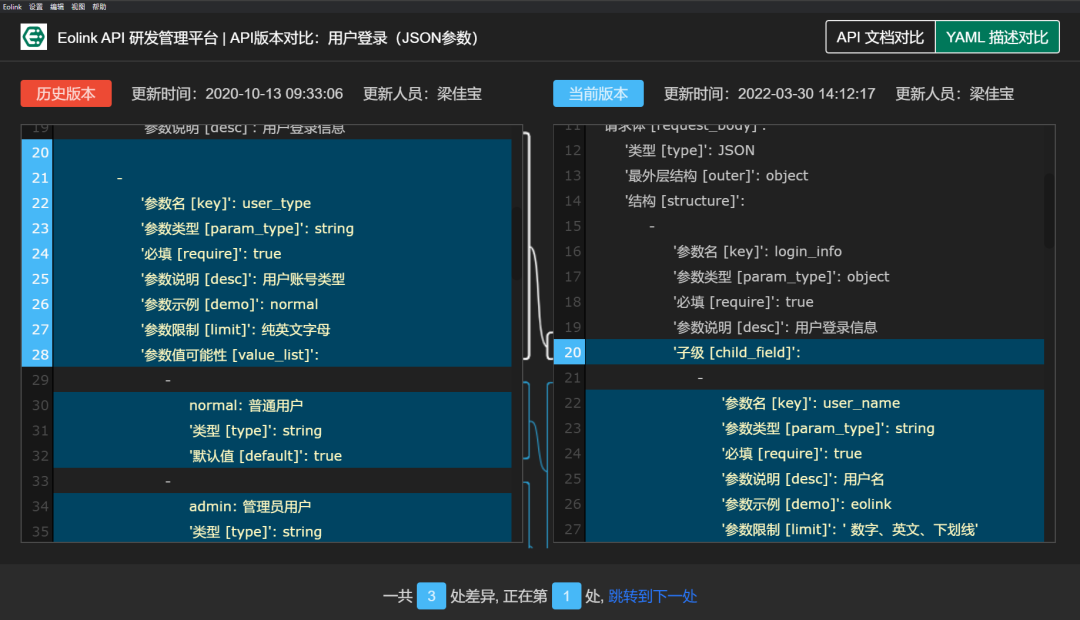
Task: Open the 编辑 menu
Action: [58, 6]
